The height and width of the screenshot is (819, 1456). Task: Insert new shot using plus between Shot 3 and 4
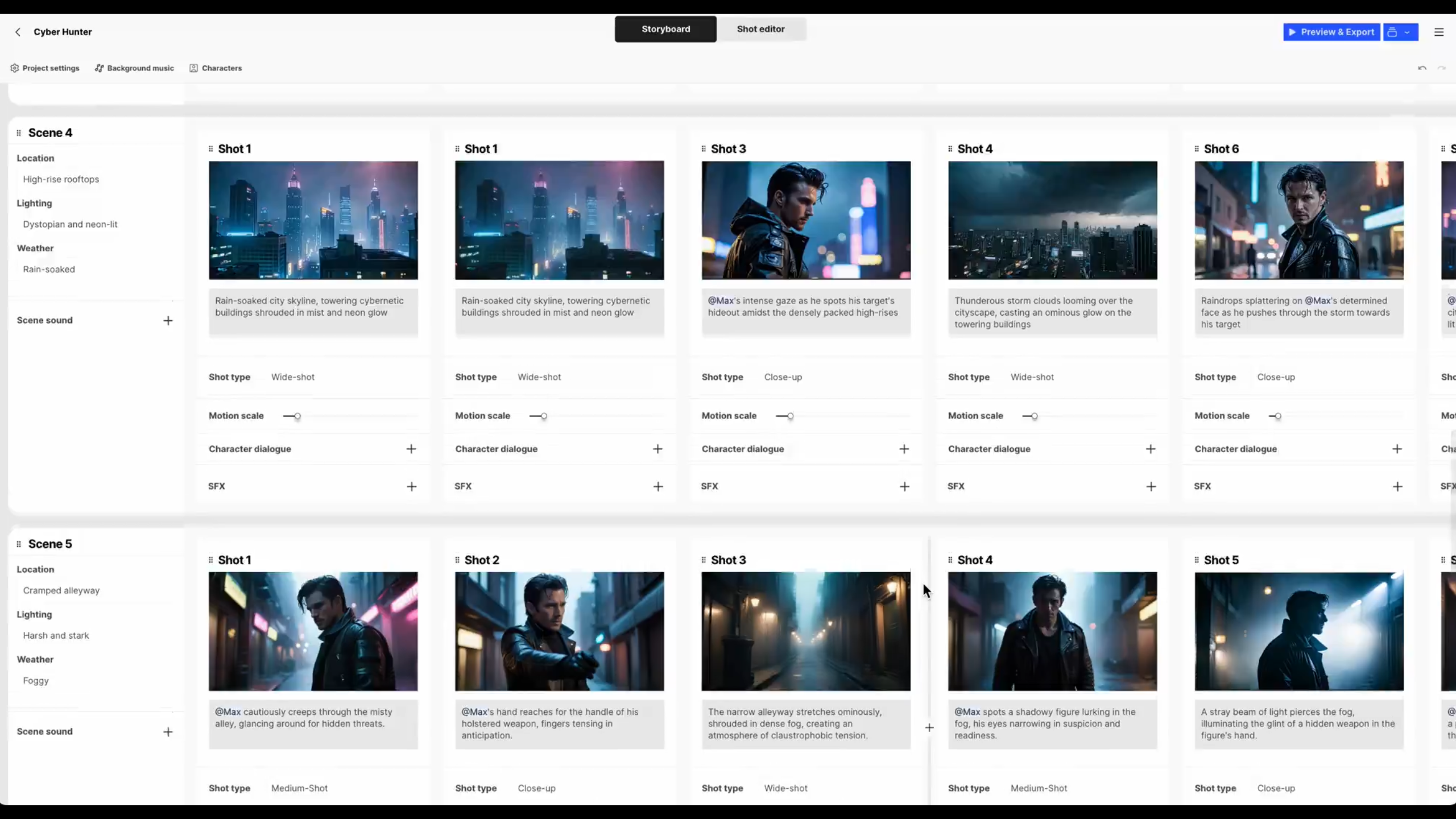(929, 727)
